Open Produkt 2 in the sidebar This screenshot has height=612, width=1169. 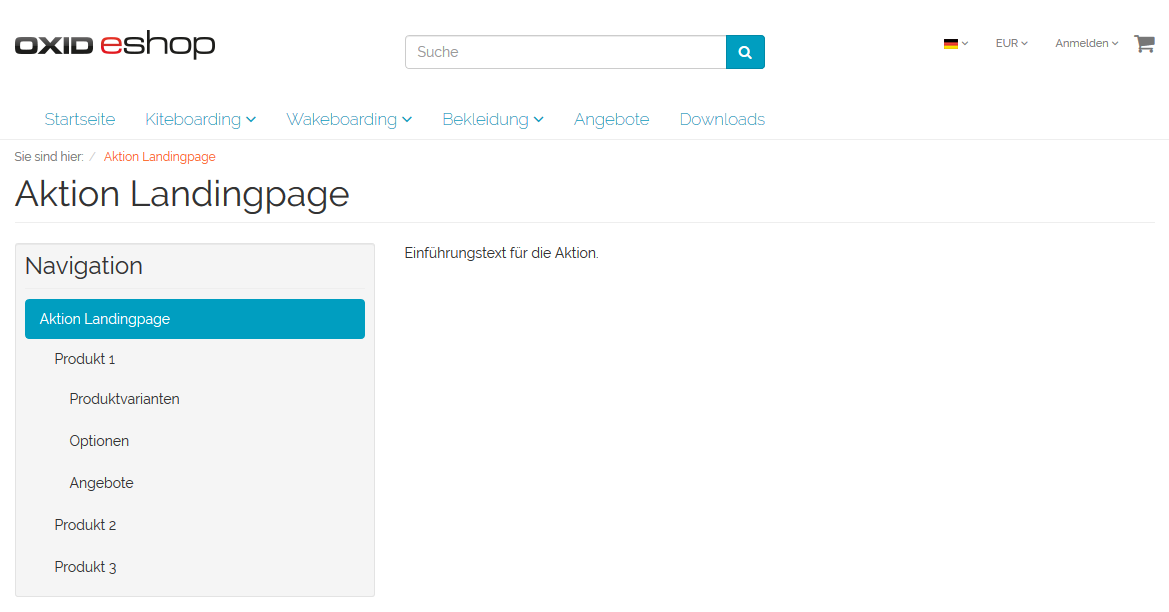pos(85,525)
